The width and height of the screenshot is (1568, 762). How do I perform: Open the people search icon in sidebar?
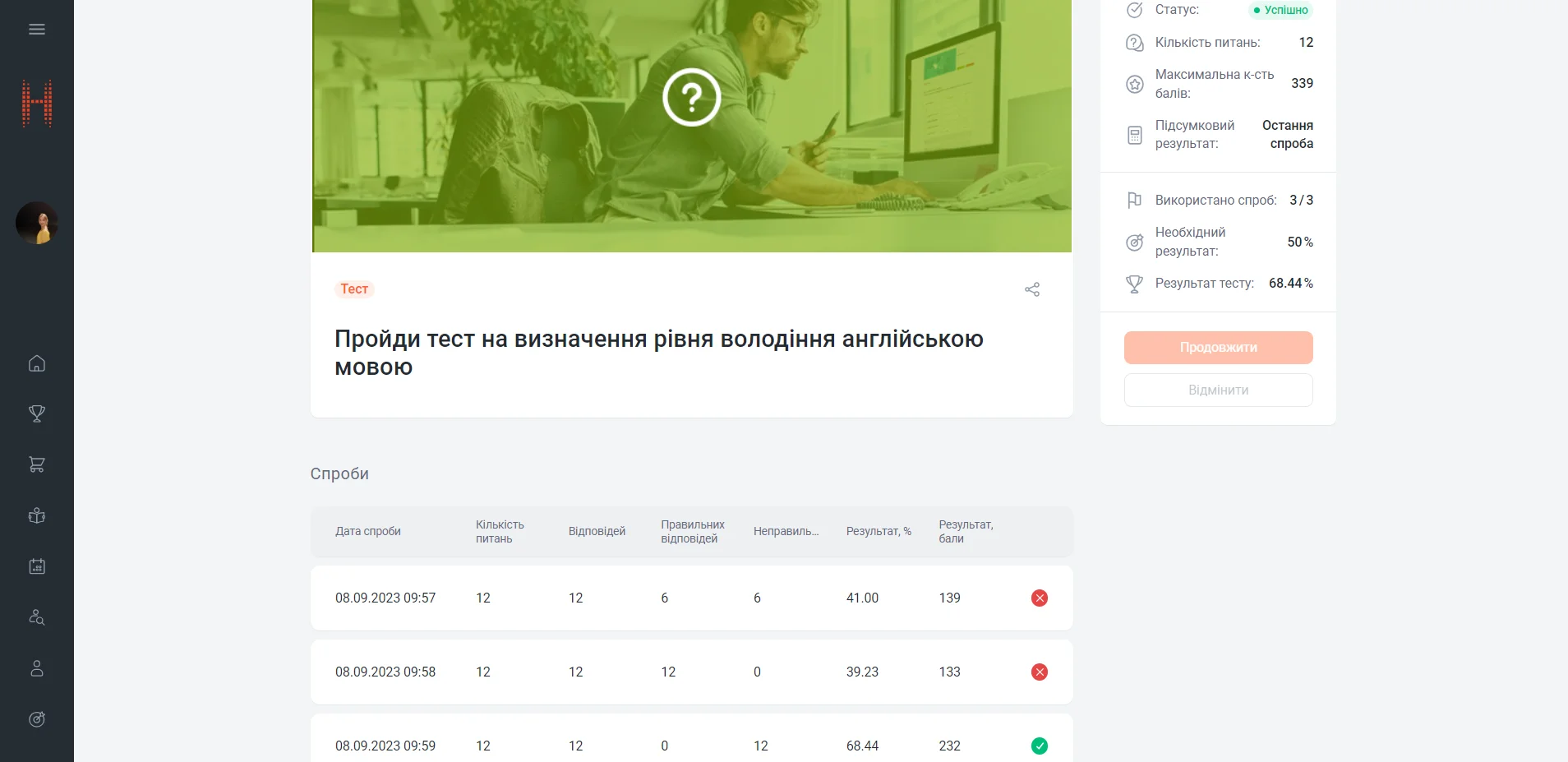click(37, 617)
